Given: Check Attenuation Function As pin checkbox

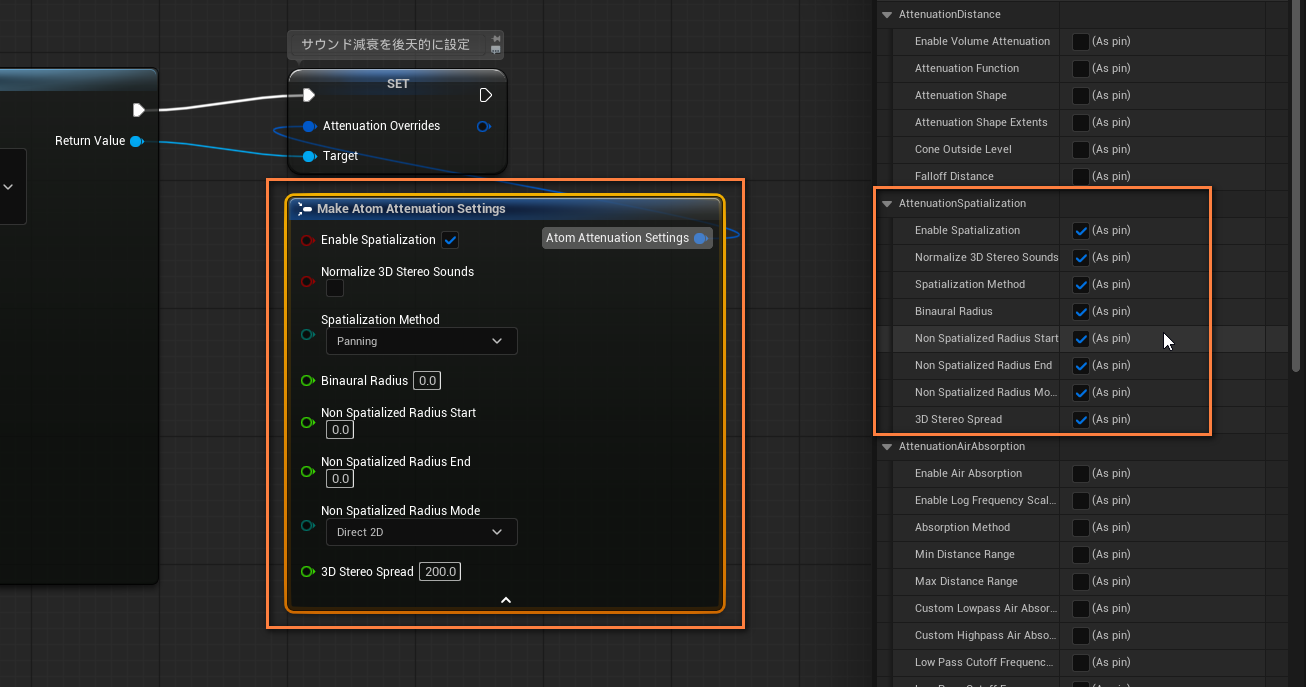Looking at the screenshot, I should (x=1081, y=68).
